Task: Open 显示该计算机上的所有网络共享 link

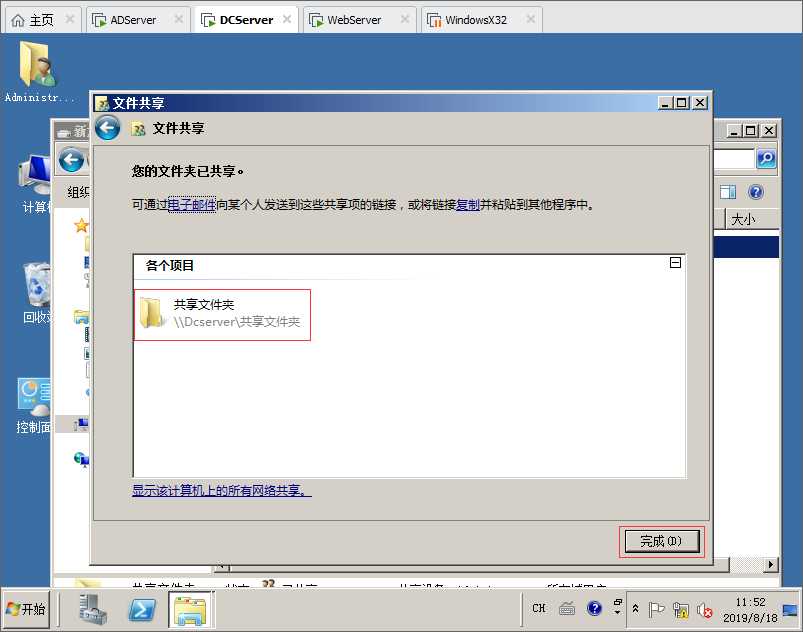Action: (221, 491)
